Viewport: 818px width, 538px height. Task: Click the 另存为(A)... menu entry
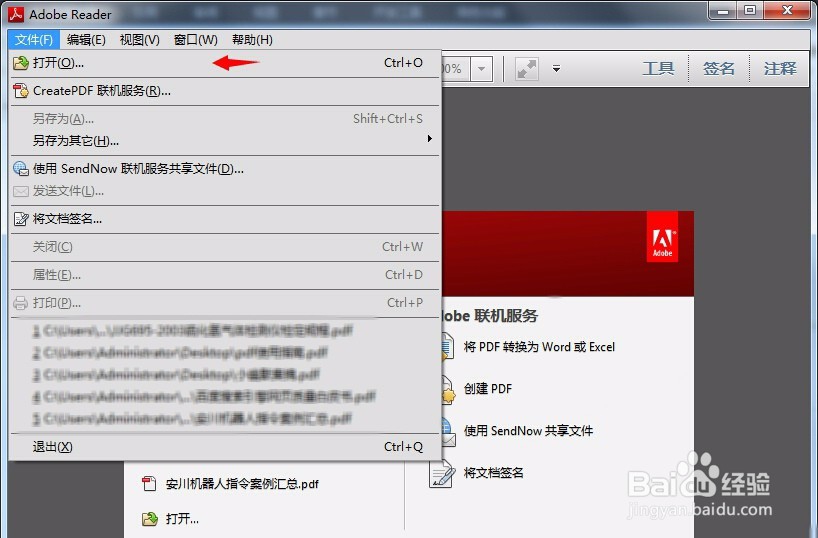click(225, 119)
